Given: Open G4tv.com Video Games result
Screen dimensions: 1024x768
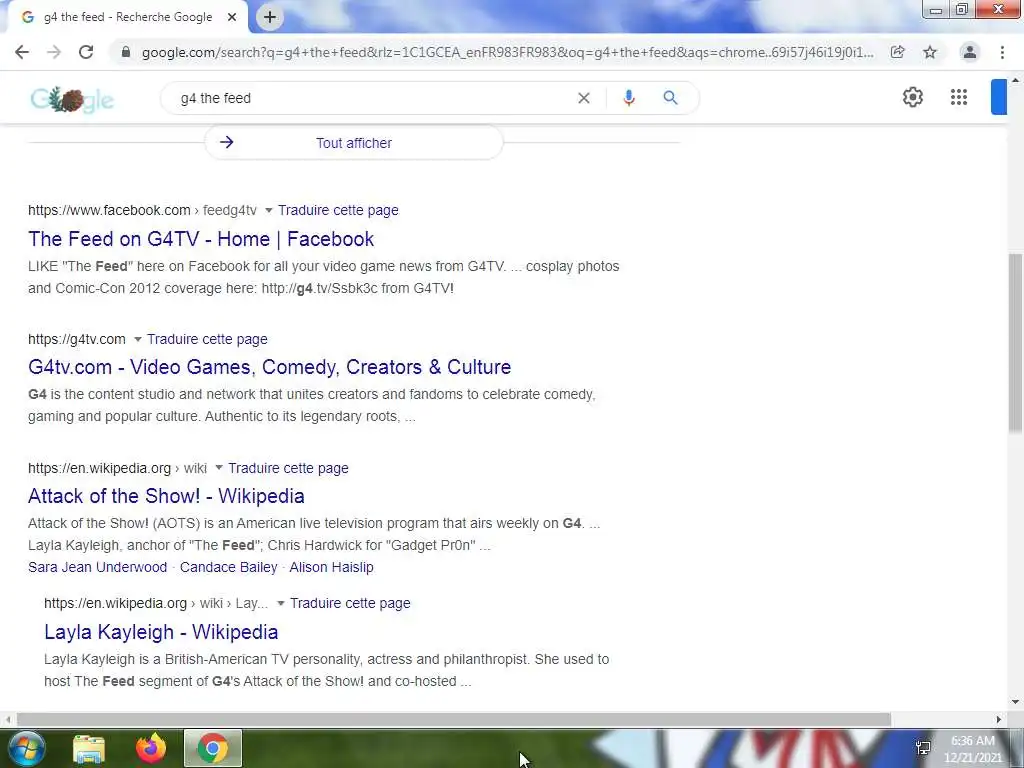Looking at the screenshot, I should pyautogui.click(x=269, y=367).
